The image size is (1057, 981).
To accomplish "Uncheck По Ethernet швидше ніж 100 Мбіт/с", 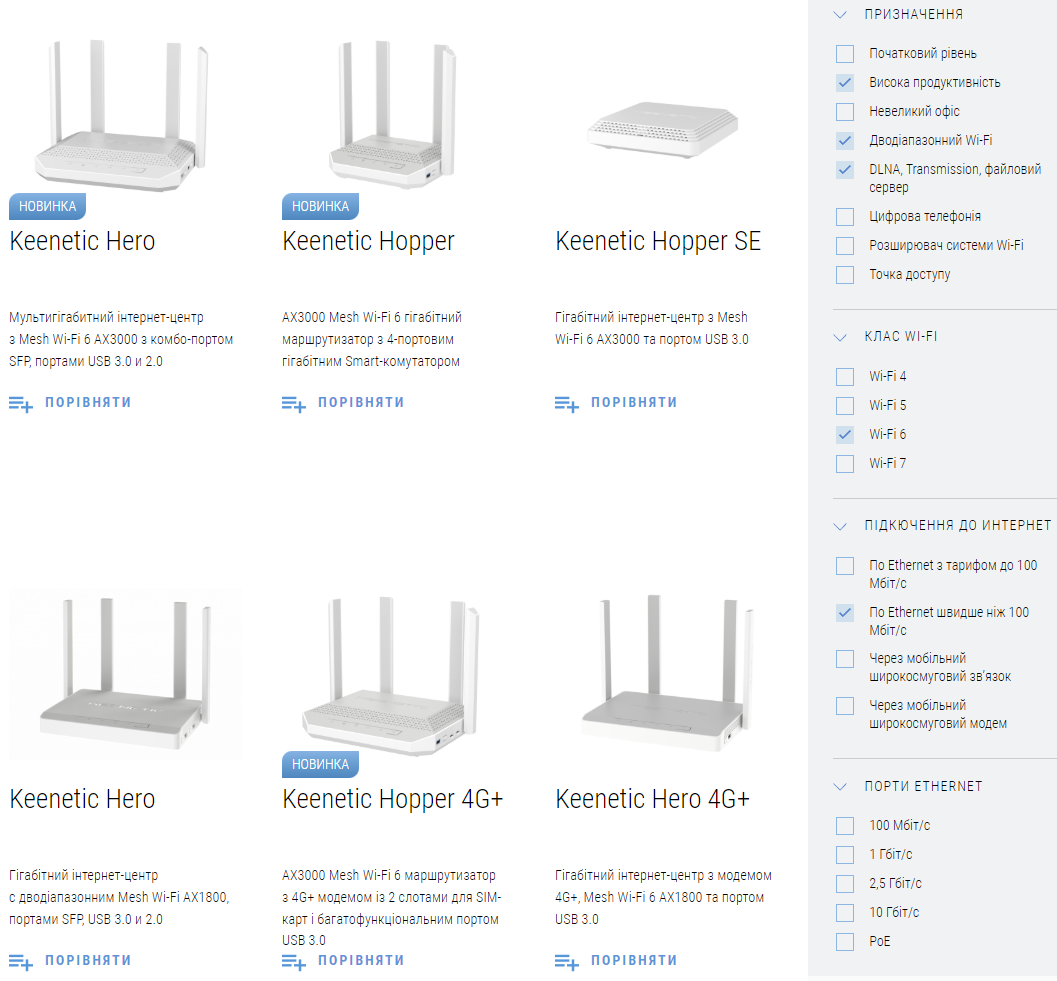I will click(x=845, y=613).
